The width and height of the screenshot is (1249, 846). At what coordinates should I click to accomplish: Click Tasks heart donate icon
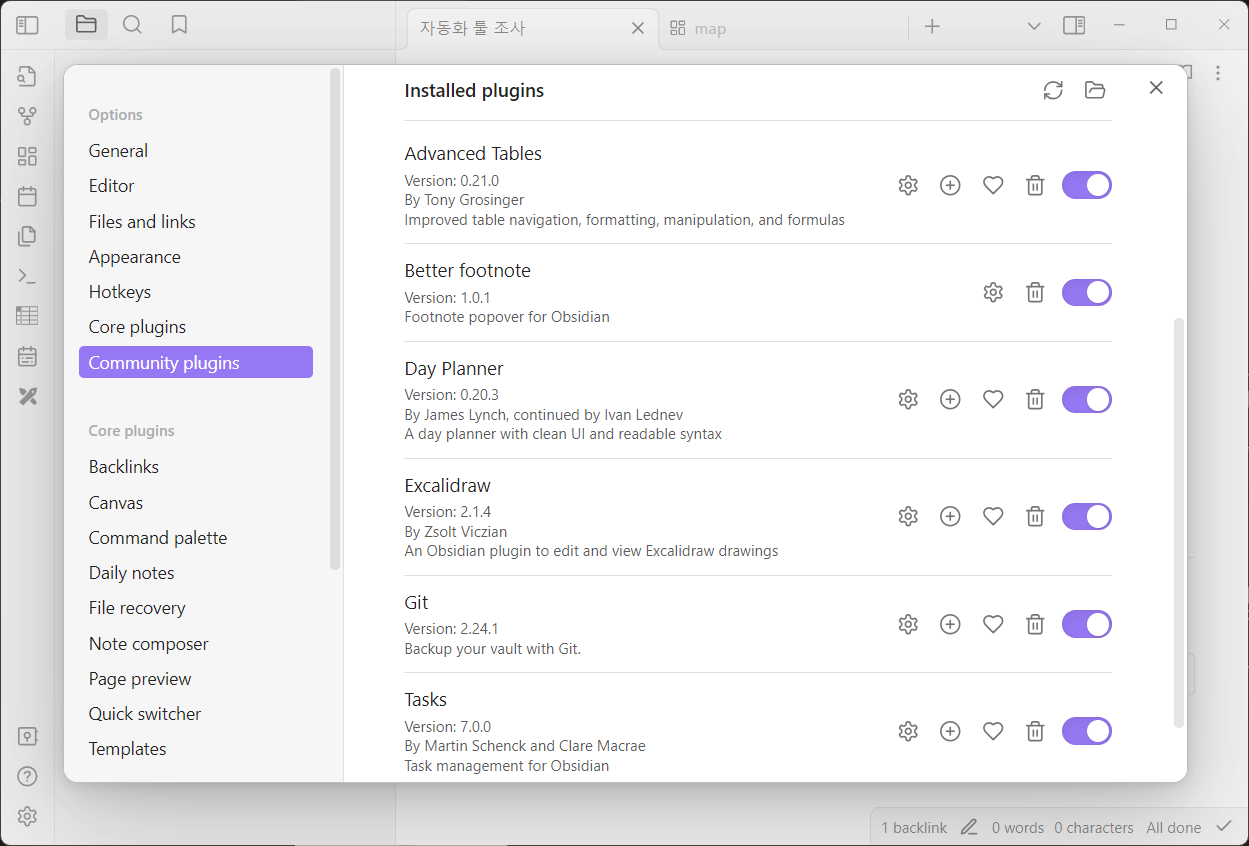click(x=993, y=731)
